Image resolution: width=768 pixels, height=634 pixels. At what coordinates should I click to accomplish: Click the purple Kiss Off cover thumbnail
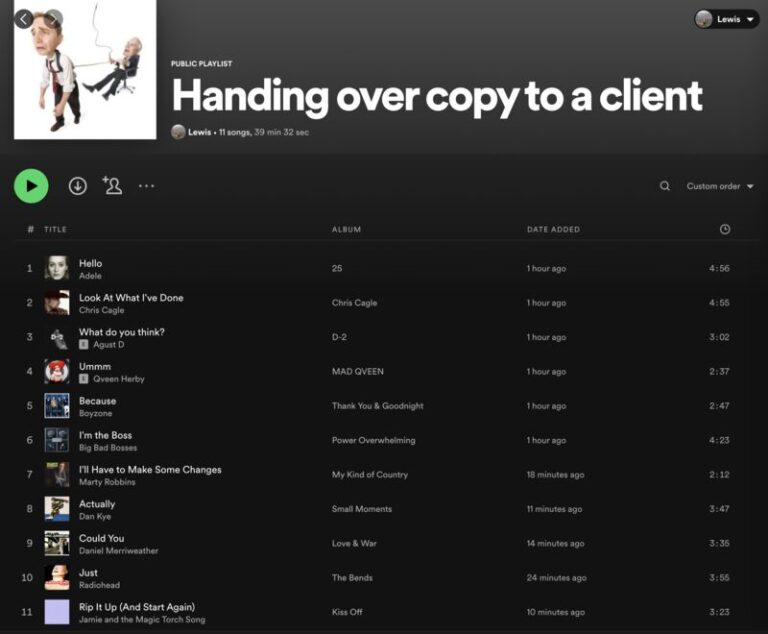click(x=57, y=612)
